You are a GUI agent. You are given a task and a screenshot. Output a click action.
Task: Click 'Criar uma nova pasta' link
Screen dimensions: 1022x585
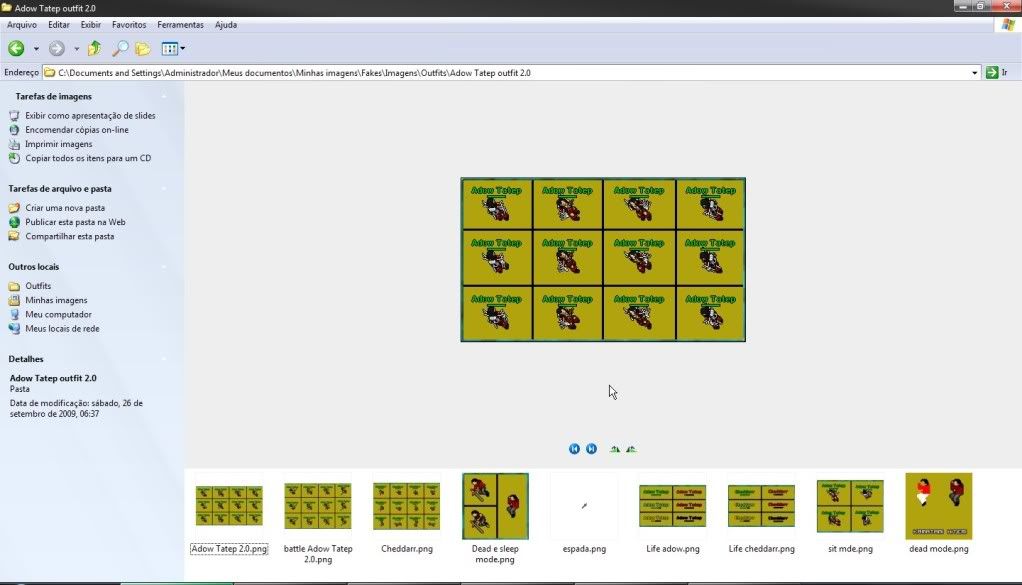point(65,208)
